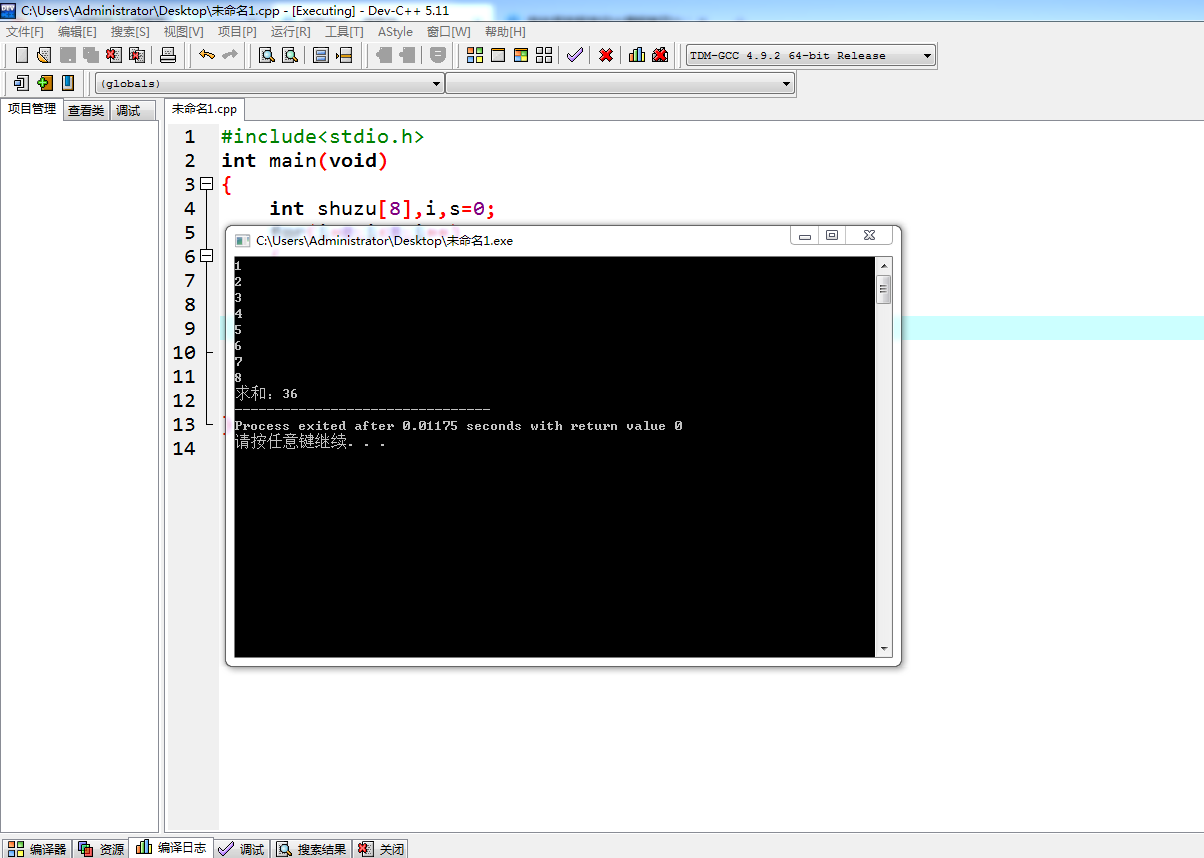Image resolution: width=1204 pixels, height=858 pixels.
Task: Click the Compile icon with four colored squares
Action: tap(475, 55)
